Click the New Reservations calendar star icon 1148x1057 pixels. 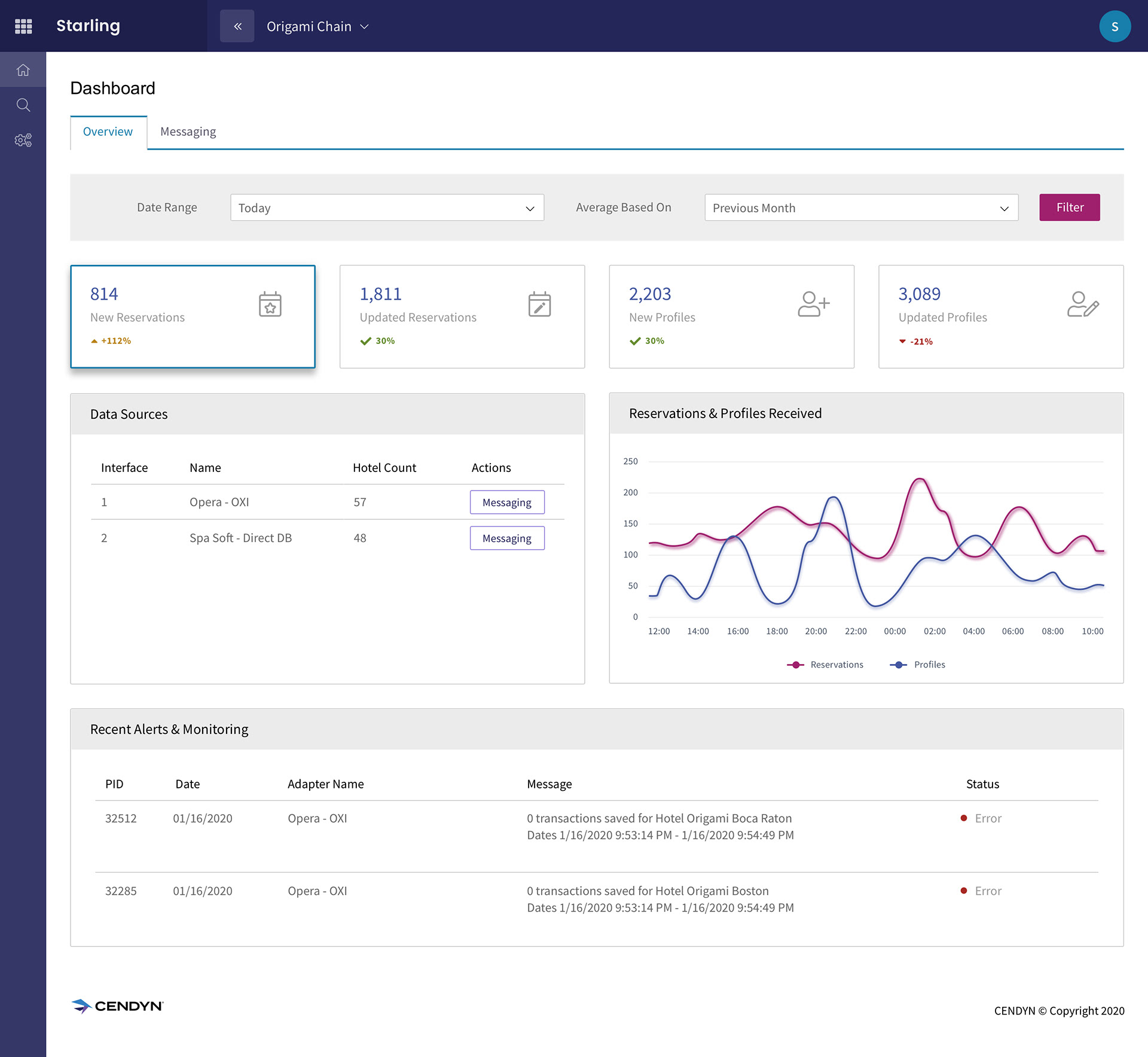click(270, 304)
